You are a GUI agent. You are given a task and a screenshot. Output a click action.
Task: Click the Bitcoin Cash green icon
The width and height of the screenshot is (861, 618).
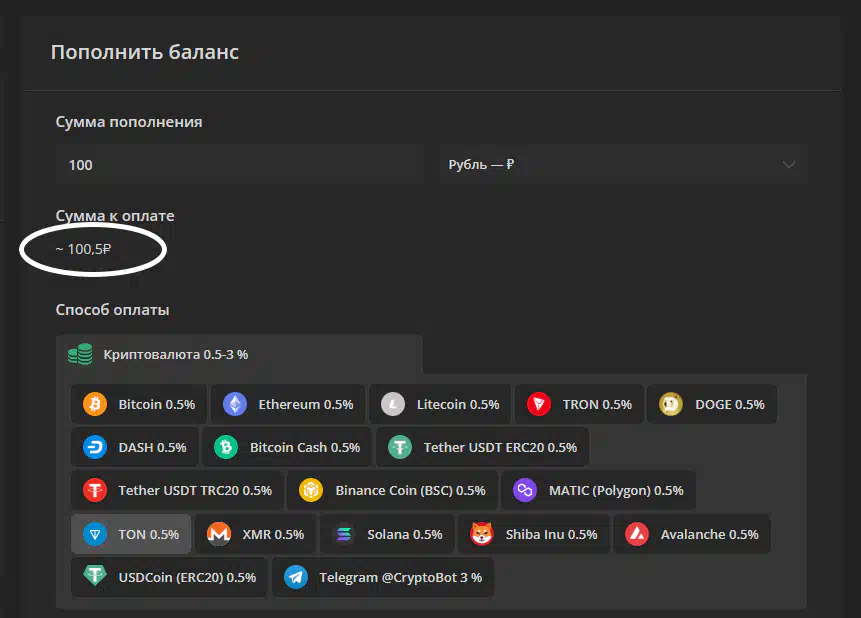click(226, 447)
